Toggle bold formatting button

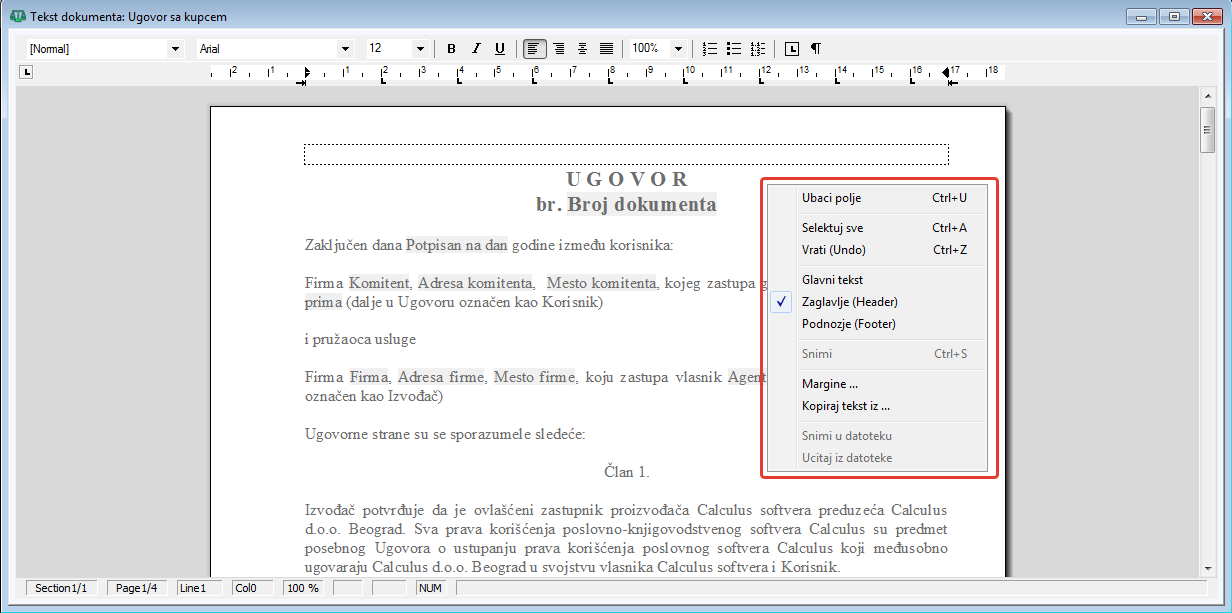pos(451,48)
